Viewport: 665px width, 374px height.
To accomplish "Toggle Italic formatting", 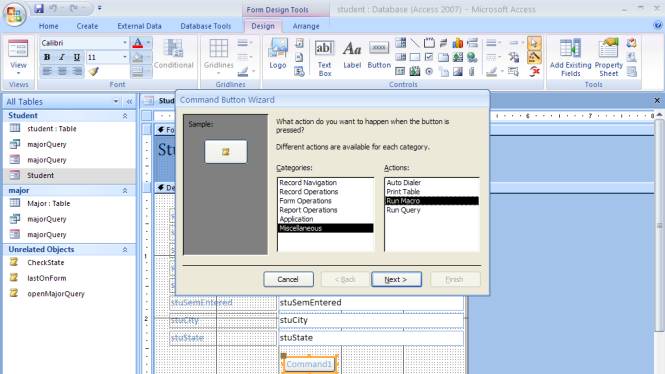I will click(x=62, y=57).
